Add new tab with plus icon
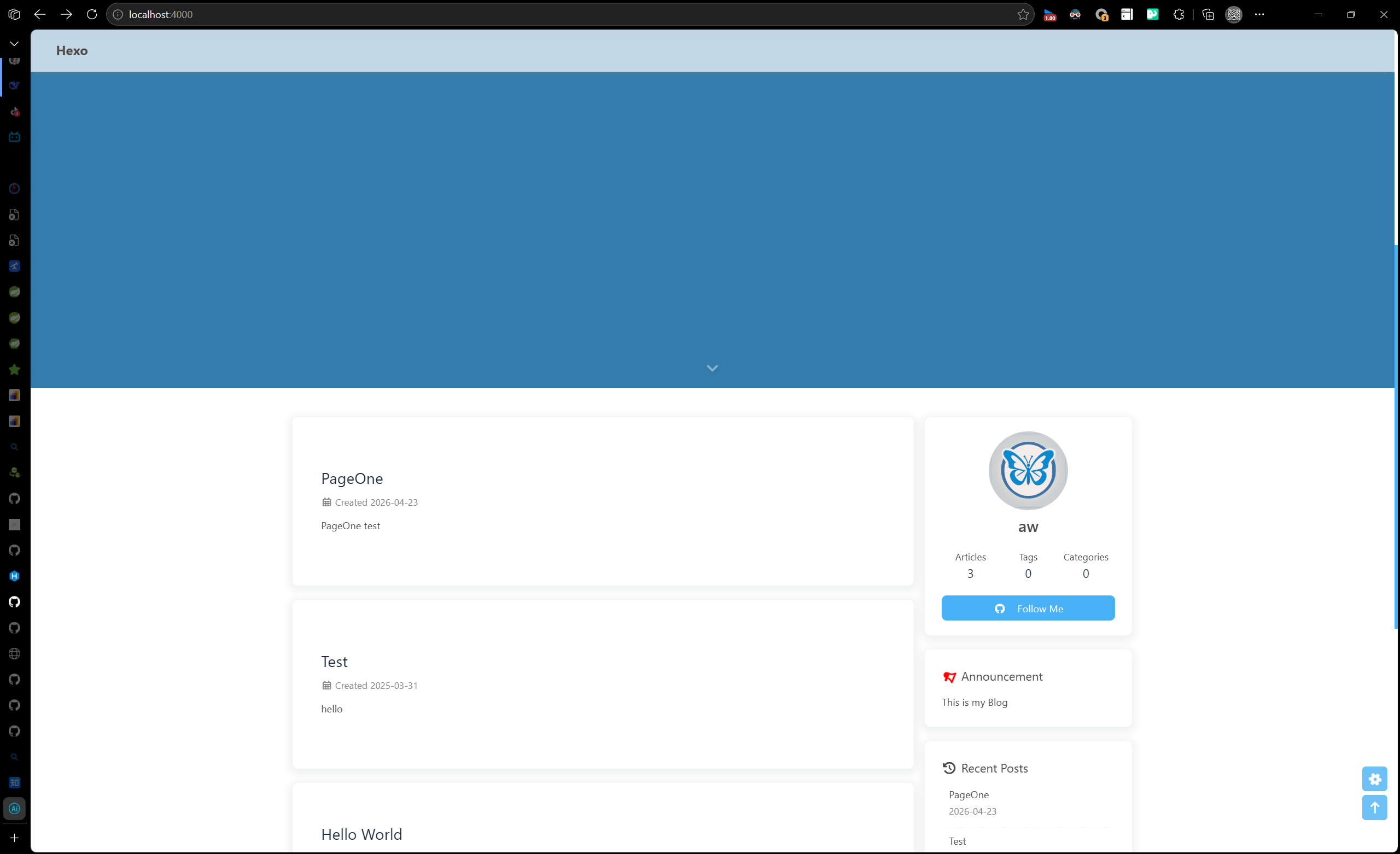Viewport: 1400px width, 854px height. coord(14,838)
